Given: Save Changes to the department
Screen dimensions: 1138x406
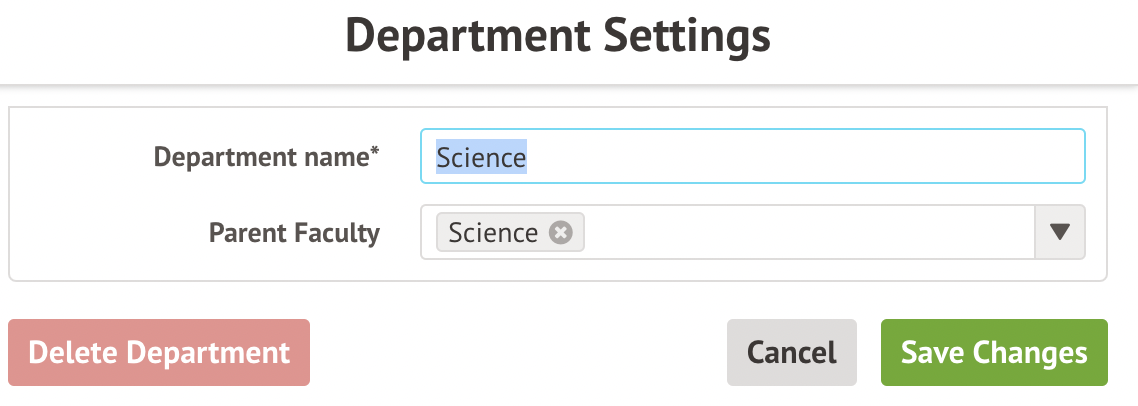Looking at the screenshot, I should [x=993, y=352].
